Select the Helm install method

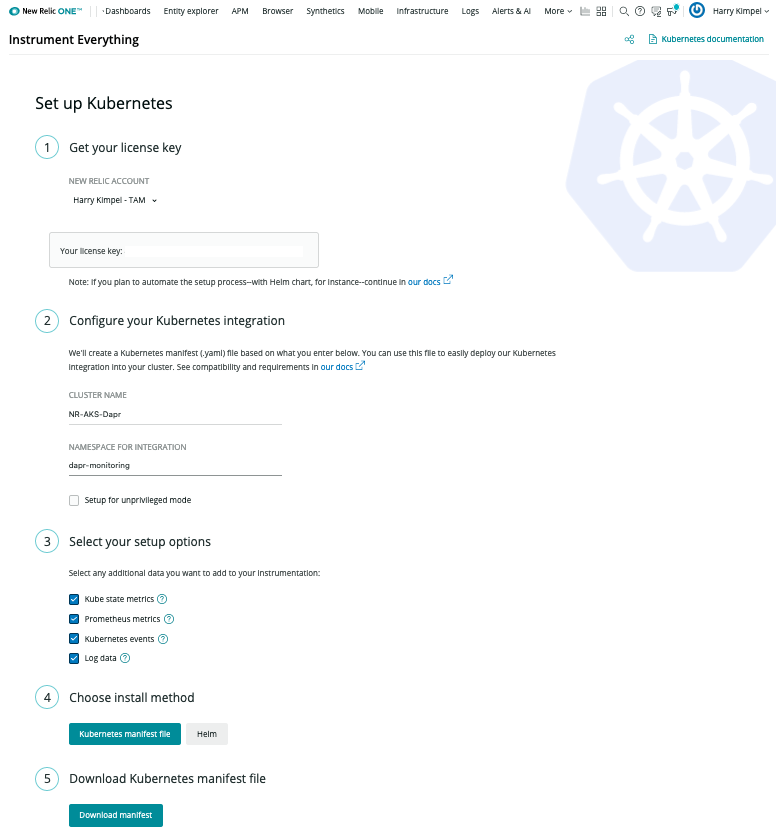(207, 734)
